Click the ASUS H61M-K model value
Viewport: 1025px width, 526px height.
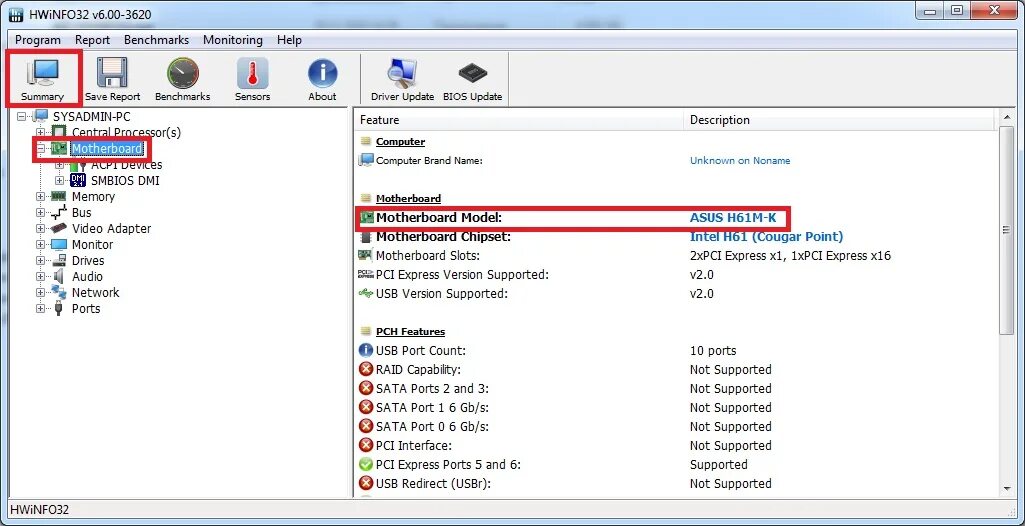pos(733,218)
